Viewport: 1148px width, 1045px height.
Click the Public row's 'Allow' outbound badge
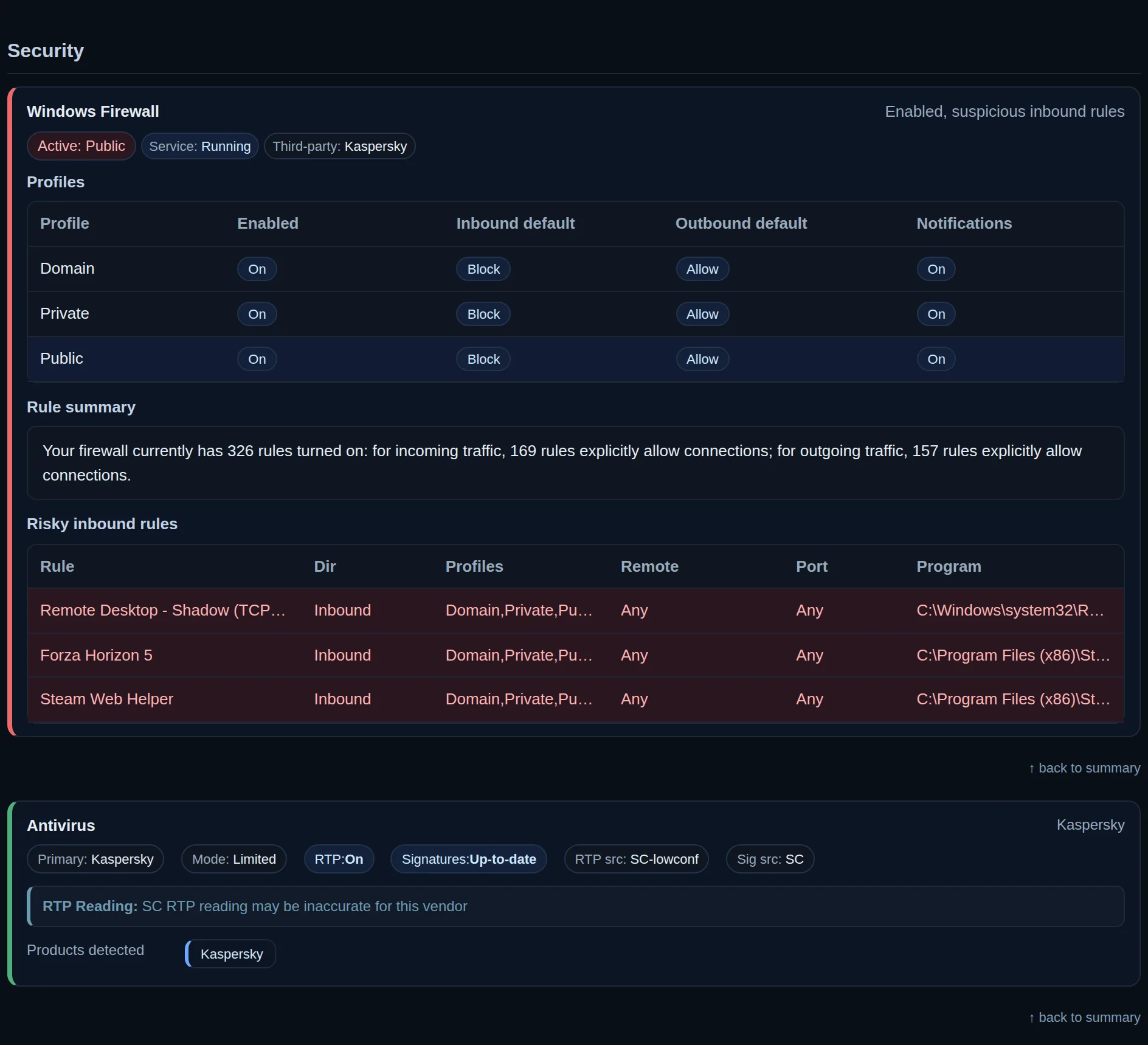tap(702, 359)
